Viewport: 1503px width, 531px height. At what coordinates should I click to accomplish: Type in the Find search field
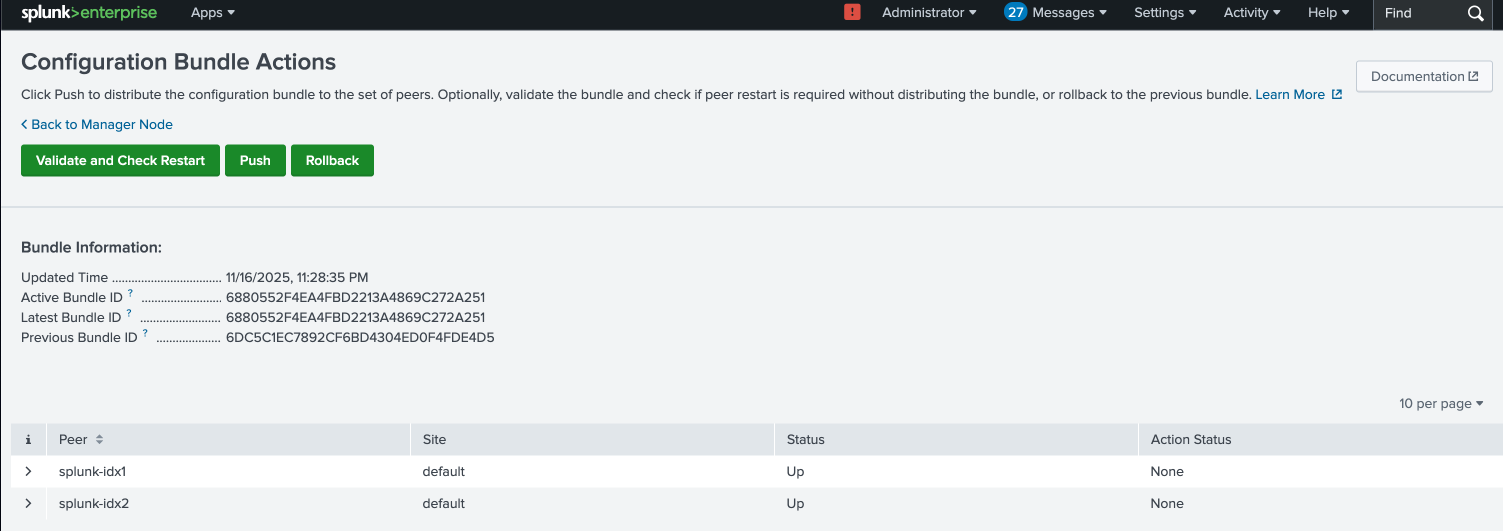pyautogui.click(x=1418, y=13)
